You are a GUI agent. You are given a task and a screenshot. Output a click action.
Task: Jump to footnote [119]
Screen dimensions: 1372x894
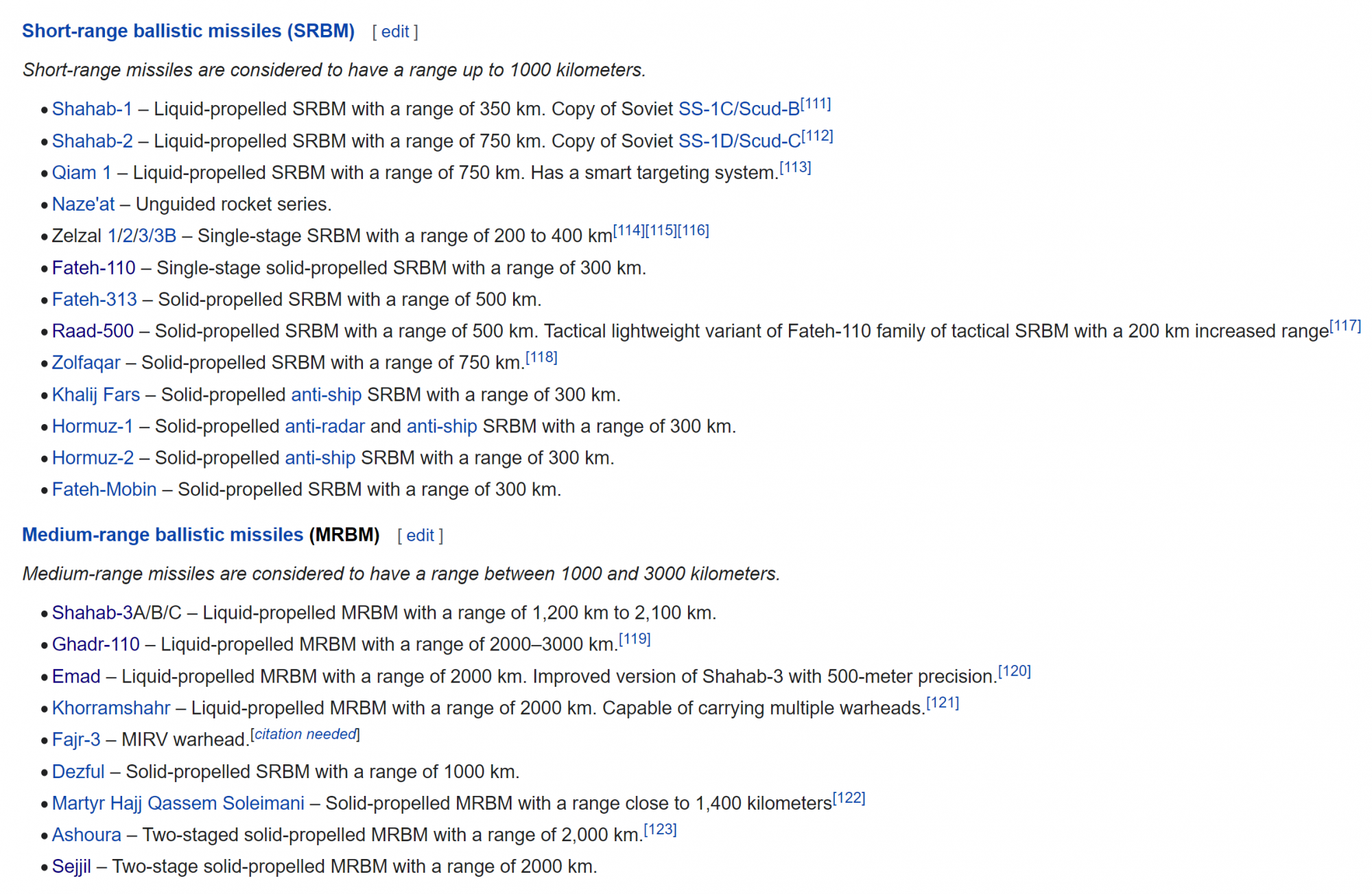[635, 639]
